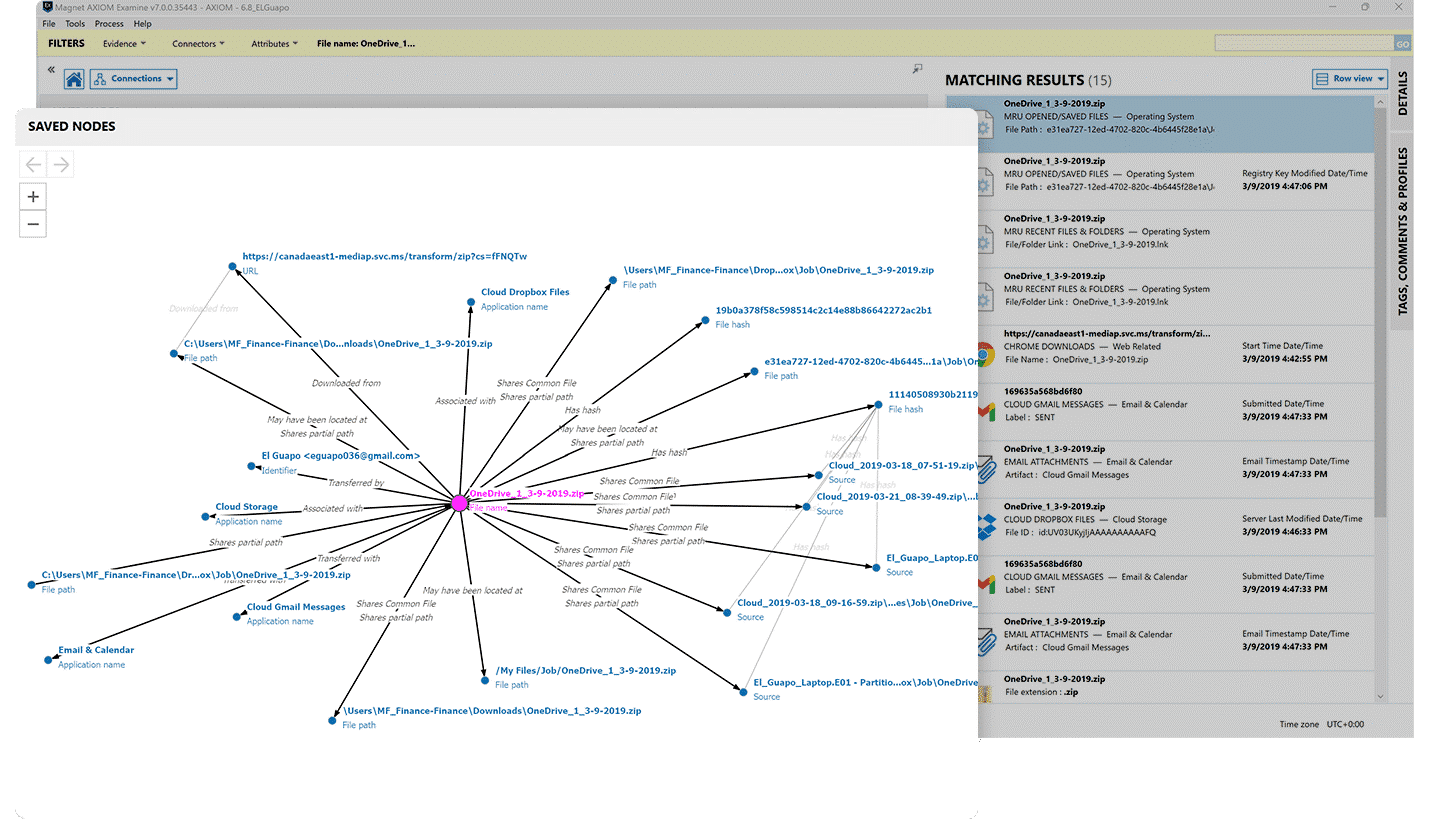Image resolution: width=1433 pixels, height=840 pixels.
Task: Select the El Guapo eguapo036@gmail.com identifier node
Action: click(x=251, y=466)
